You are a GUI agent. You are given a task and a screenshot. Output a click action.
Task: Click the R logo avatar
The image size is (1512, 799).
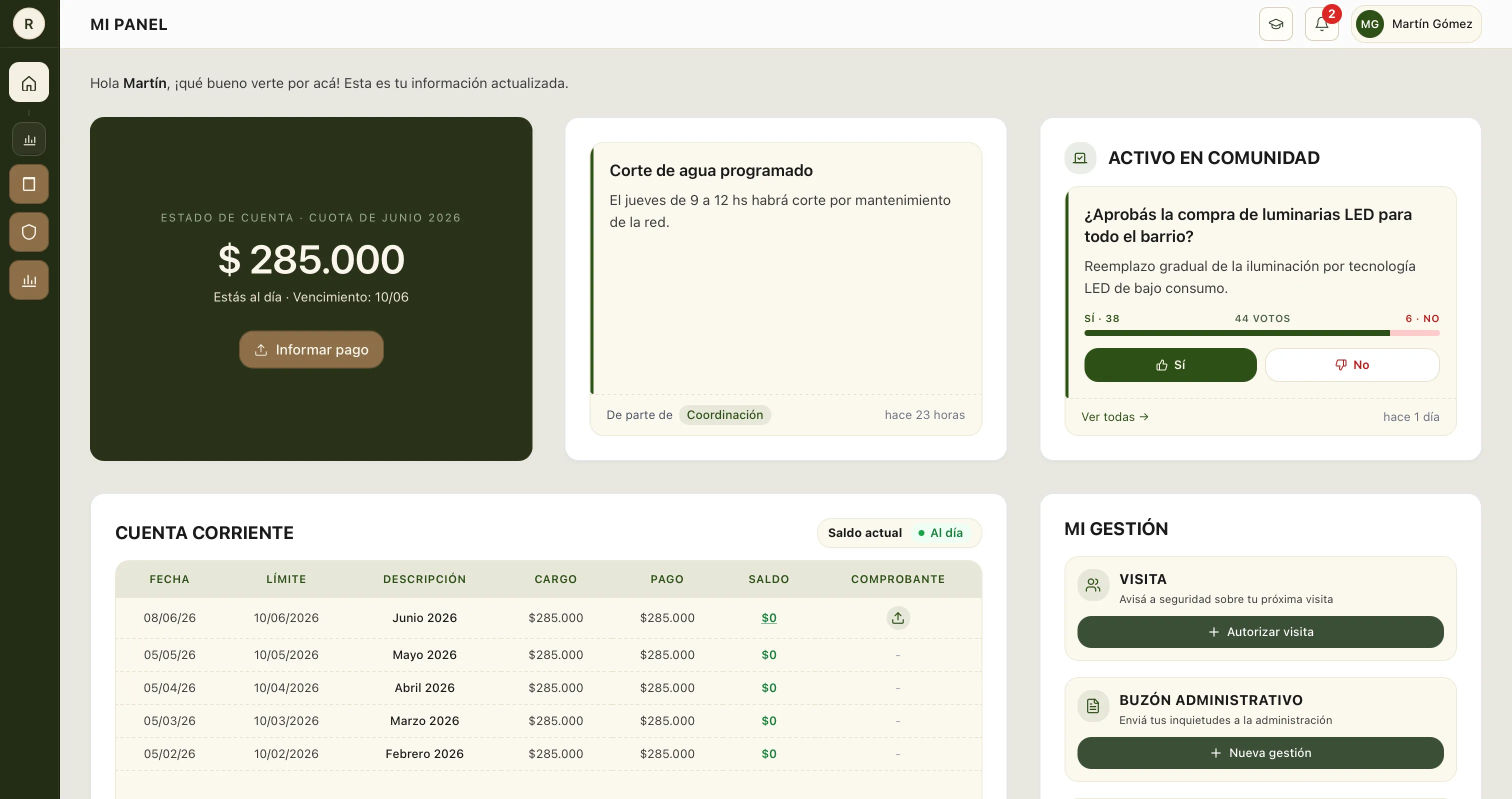click(29, 24)
